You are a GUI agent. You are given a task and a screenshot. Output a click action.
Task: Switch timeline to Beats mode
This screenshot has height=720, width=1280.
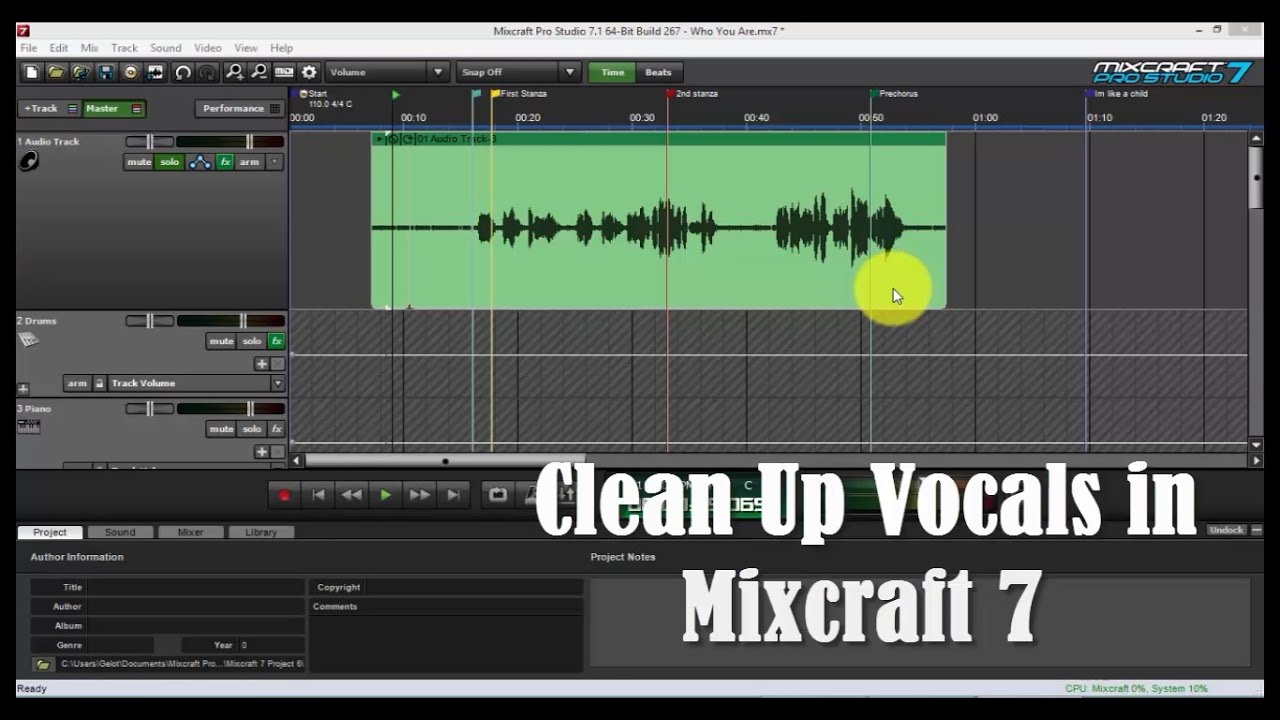658,72
